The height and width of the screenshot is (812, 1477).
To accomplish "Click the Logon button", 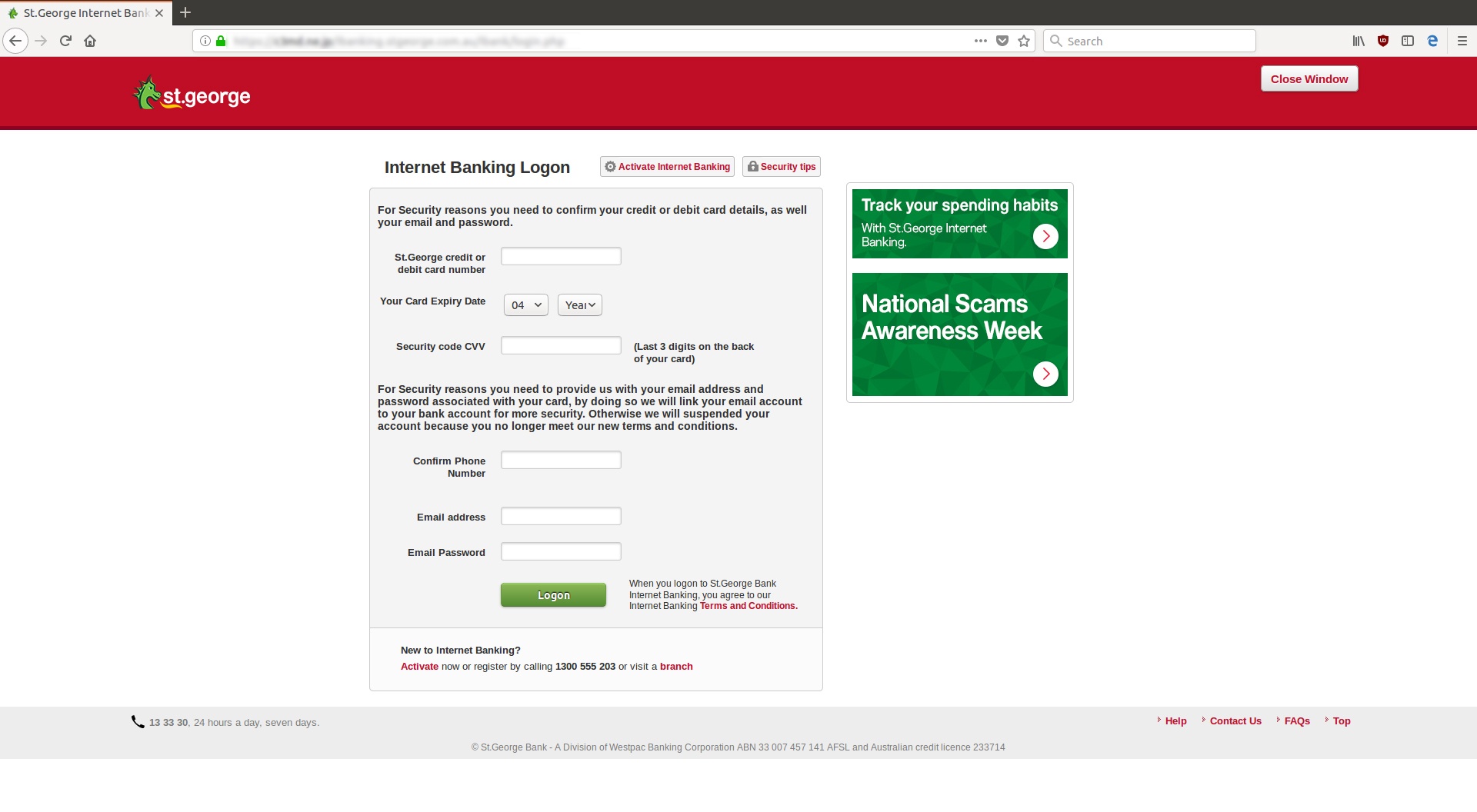I will pos(552,594).
